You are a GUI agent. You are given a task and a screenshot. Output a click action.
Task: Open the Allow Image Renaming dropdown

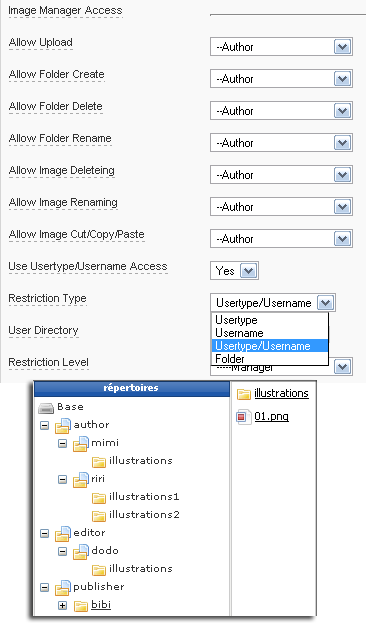(x=281, y=207)
